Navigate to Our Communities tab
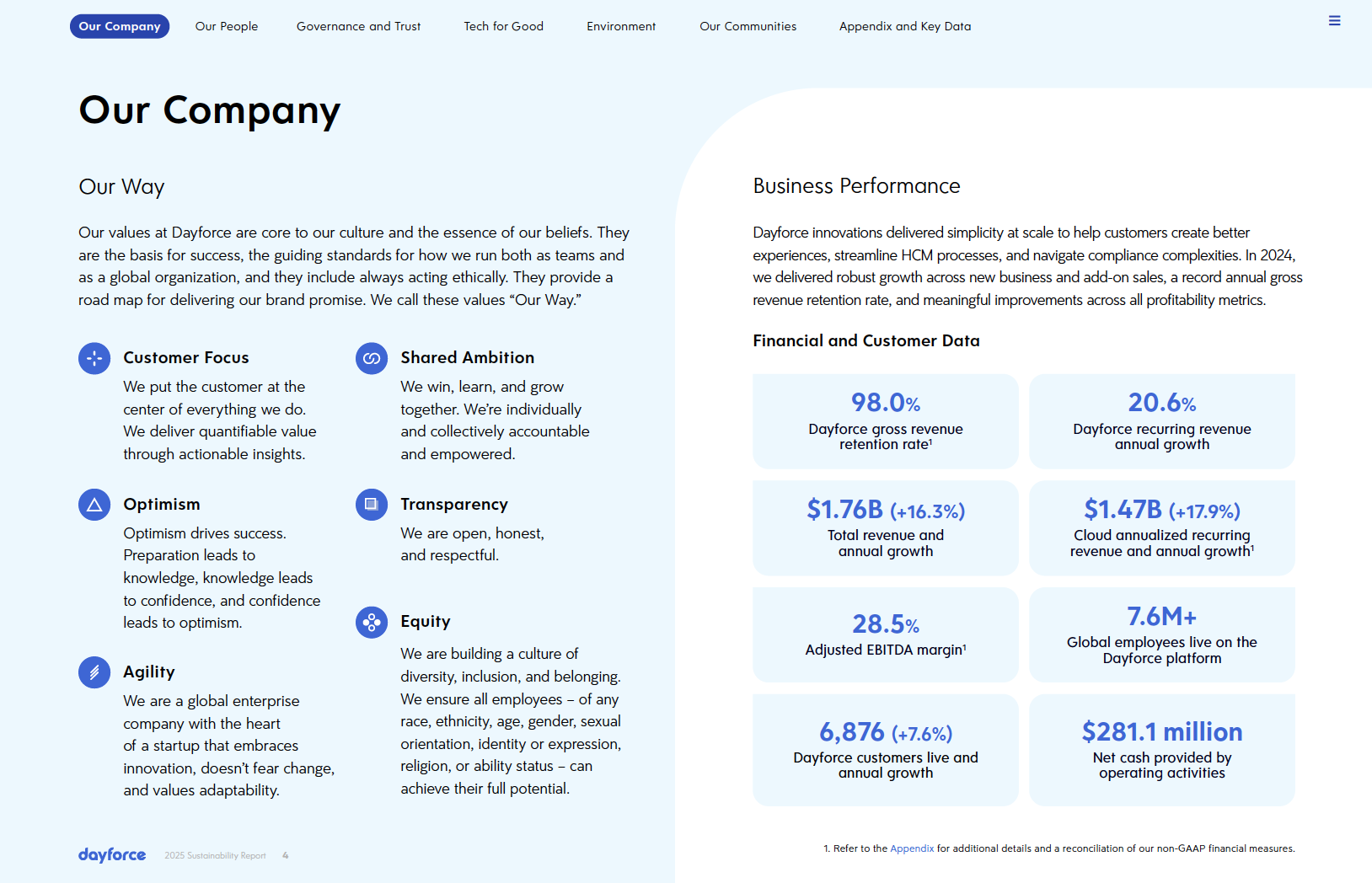Viewport: 1372px width, 883px height. (748, 26)
